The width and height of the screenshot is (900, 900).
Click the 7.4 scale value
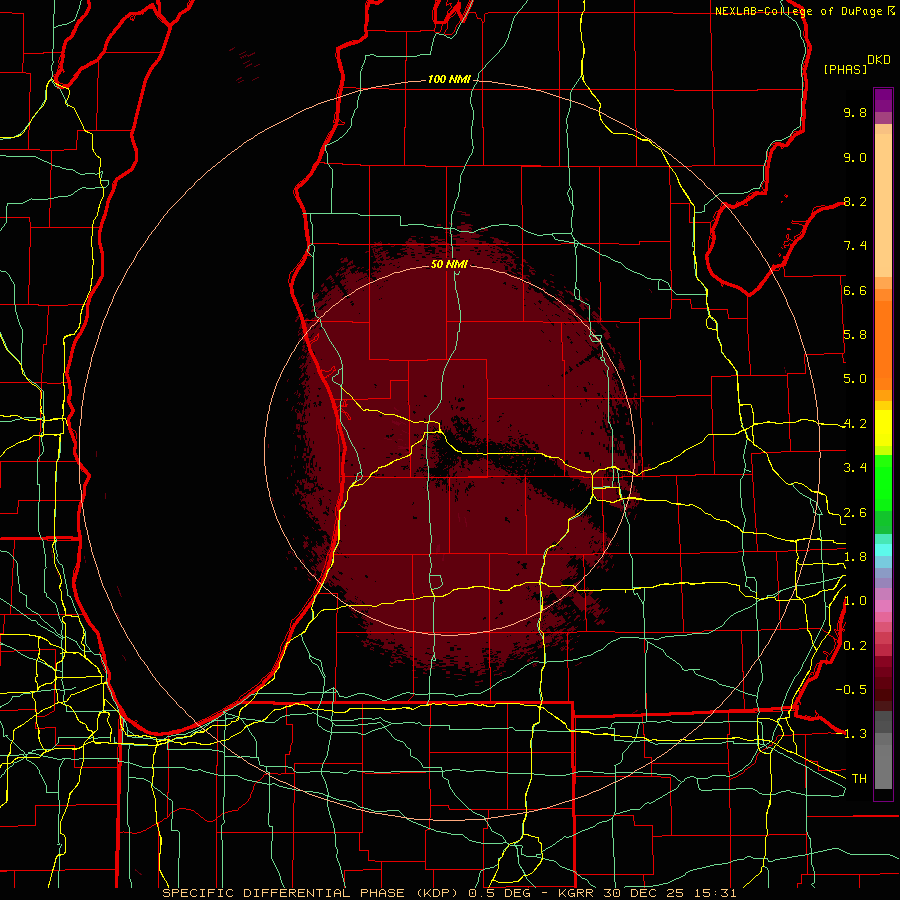tap(855, 246)
